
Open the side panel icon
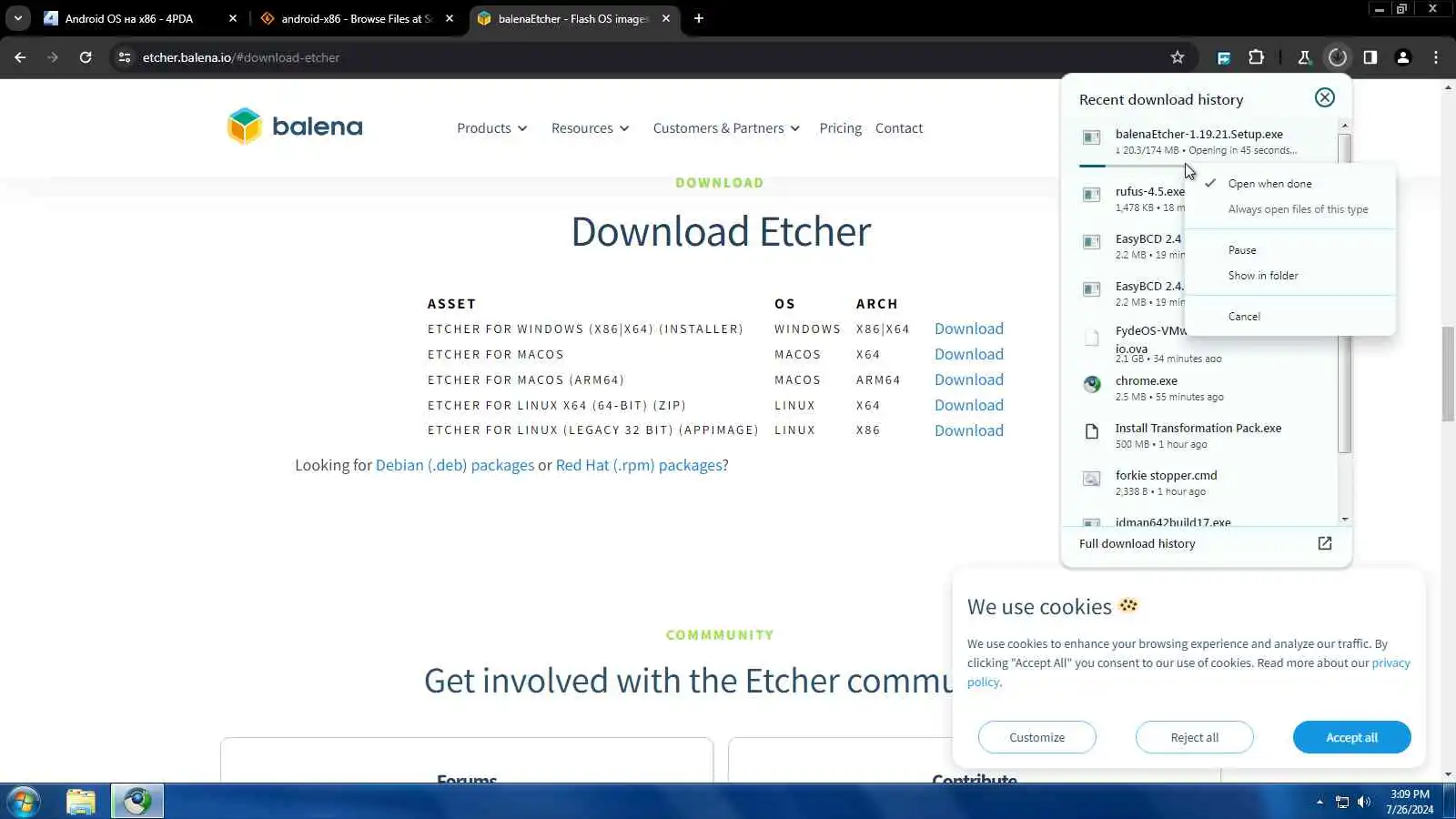[x=1370, y=57]
